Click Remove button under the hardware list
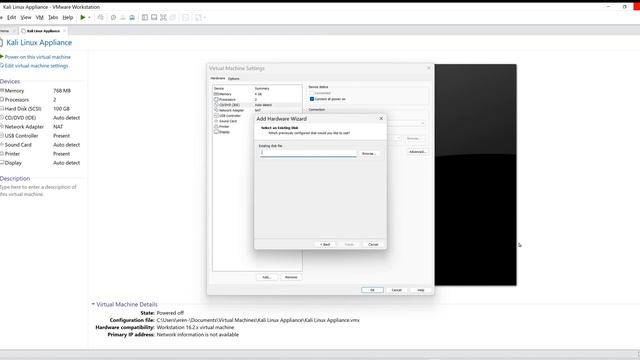The image size is (640, 360). tap(291, 277)
